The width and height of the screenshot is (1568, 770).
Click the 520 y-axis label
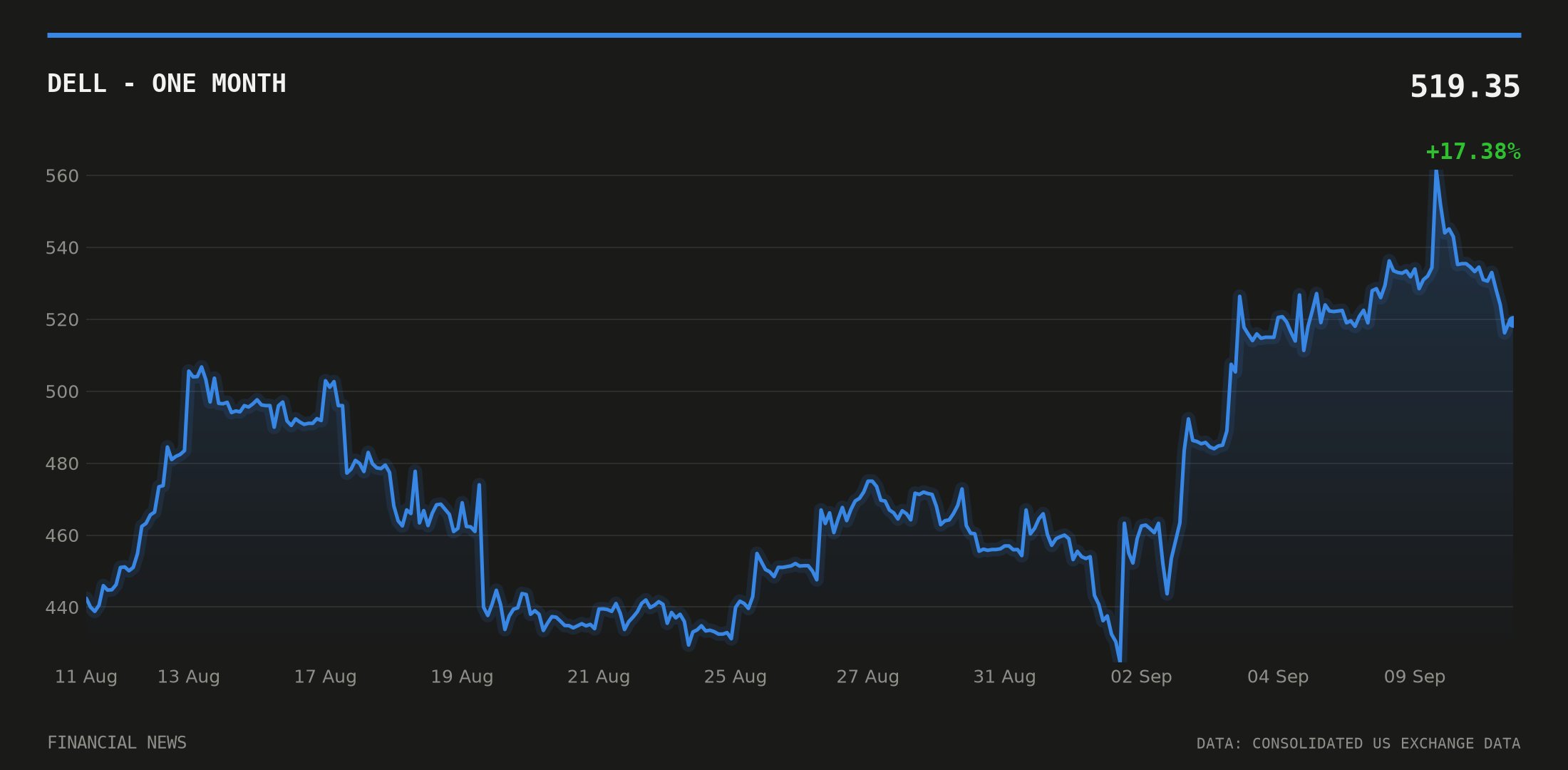[x=62, y=320]
